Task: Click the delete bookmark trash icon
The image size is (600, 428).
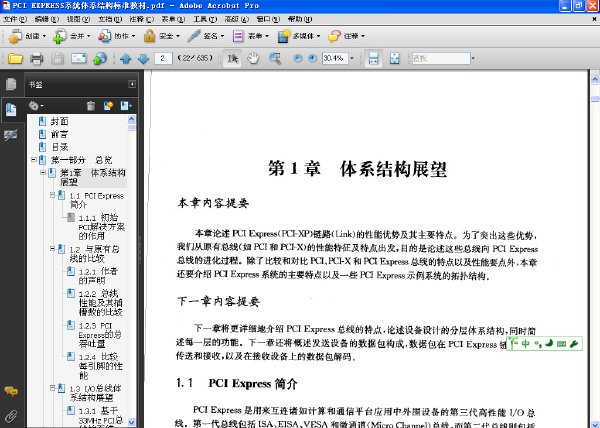Action: pyautogui.click(x=91, y=106)
